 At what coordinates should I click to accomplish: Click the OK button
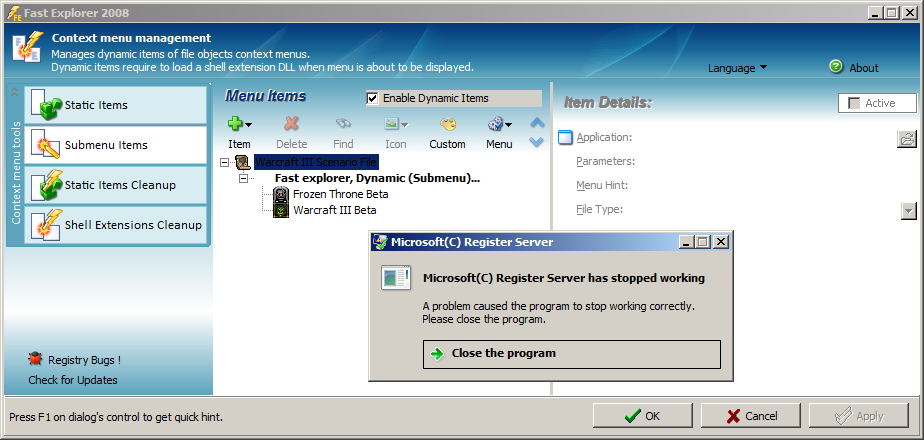(642, 416)
